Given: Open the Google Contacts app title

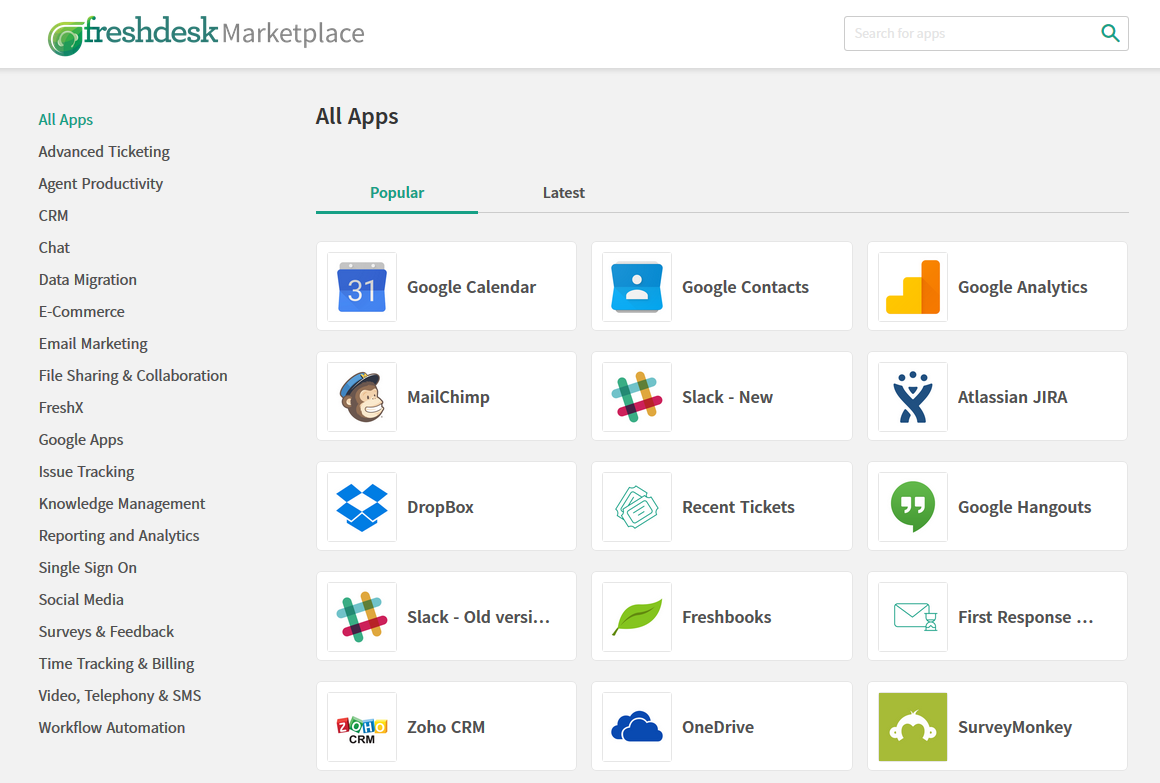Looking at the screenshot, I should [x=746, y=287].
